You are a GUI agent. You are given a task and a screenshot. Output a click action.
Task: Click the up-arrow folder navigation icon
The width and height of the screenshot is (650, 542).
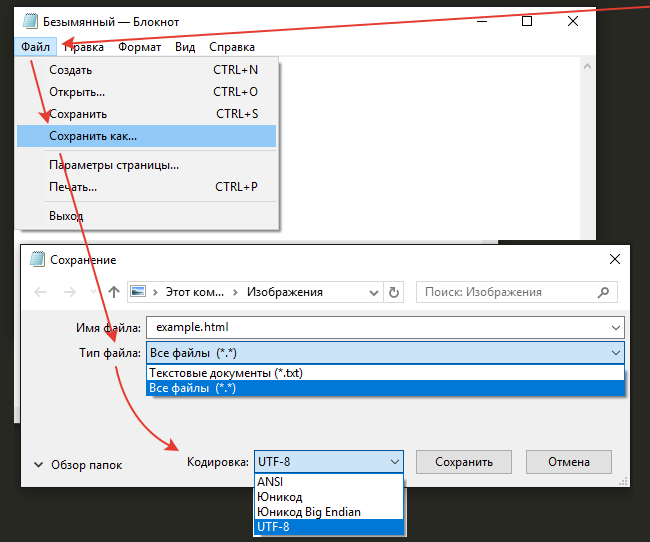click(114, 292)
